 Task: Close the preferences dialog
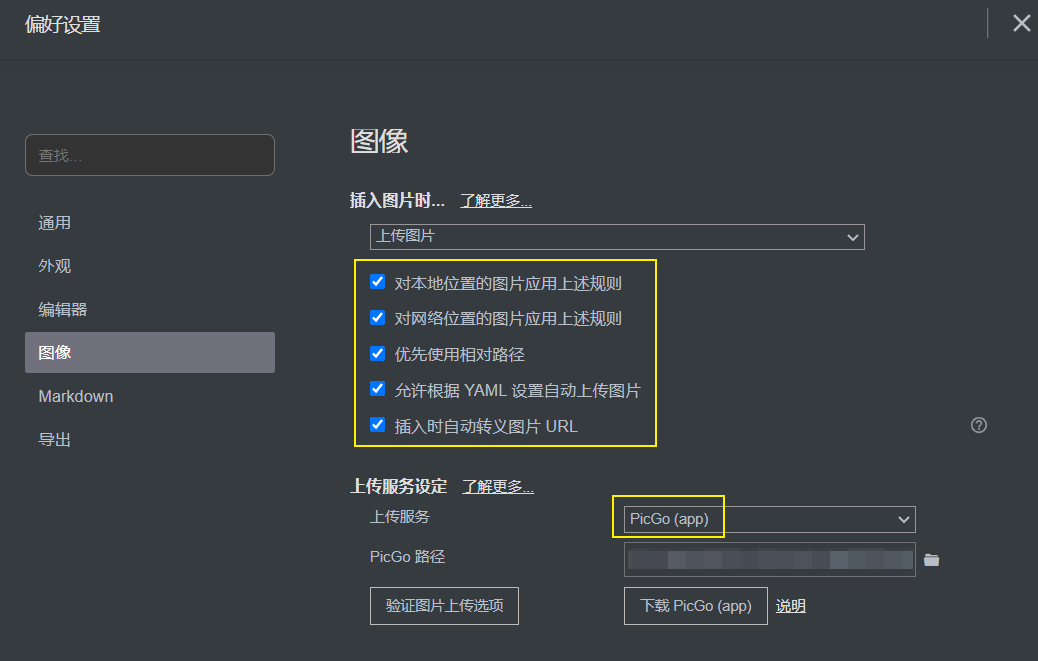pyautogui.click(x=1021, y=23)
